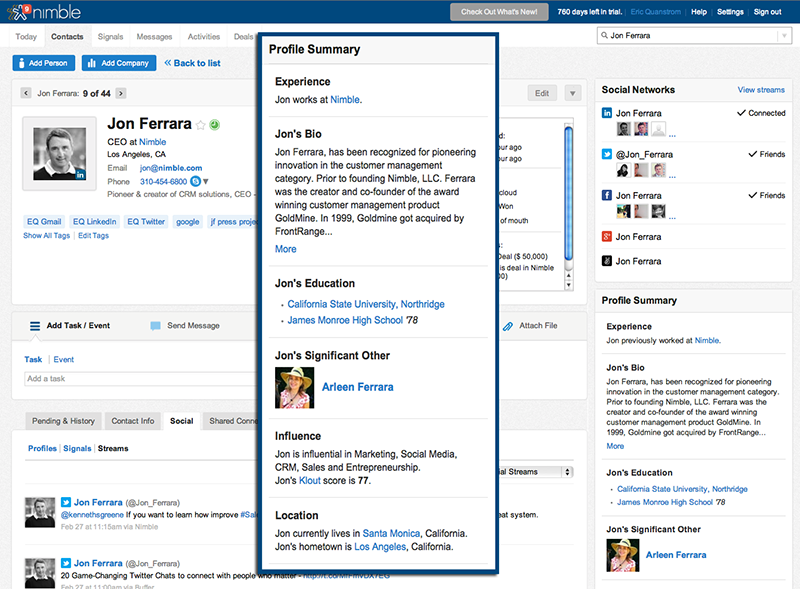Image resolution: width=800 pixels, height=589 pixels.
Task: Open California State University link in popup
Action: pyautogui.click(x=366, y=304)
